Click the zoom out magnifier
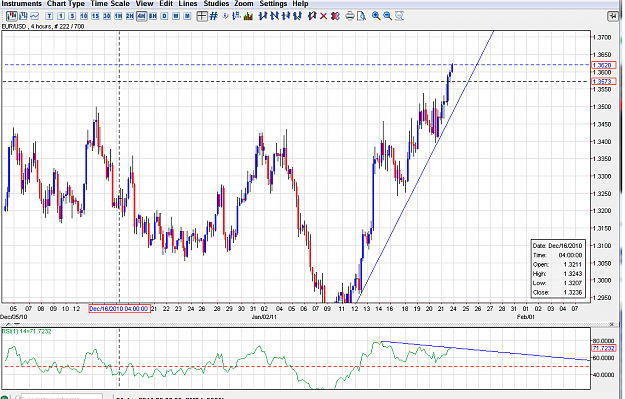 click(387, 16)
